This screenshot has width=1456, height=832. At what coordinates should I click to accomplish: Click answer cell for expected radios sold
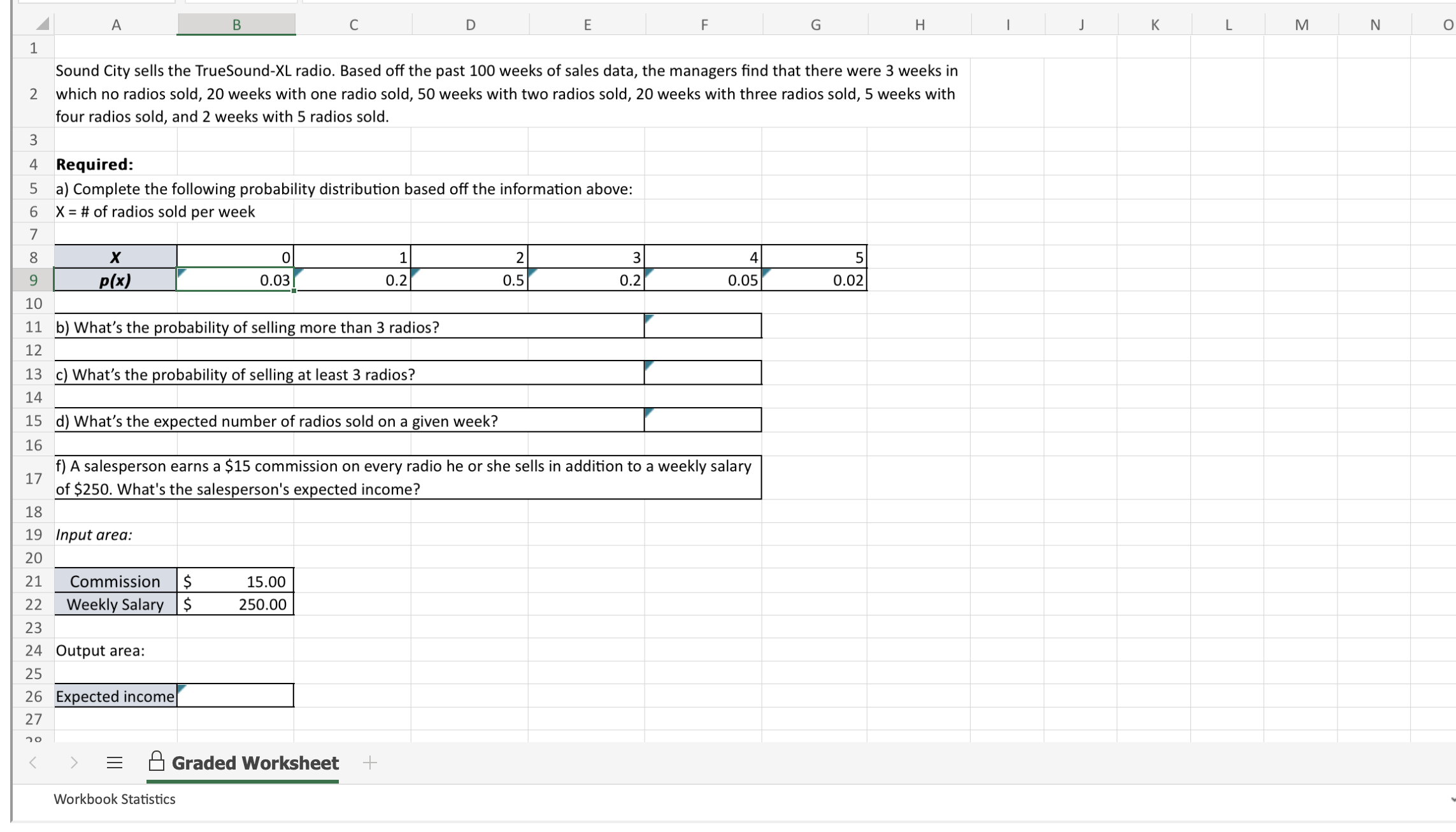[703, 420]
